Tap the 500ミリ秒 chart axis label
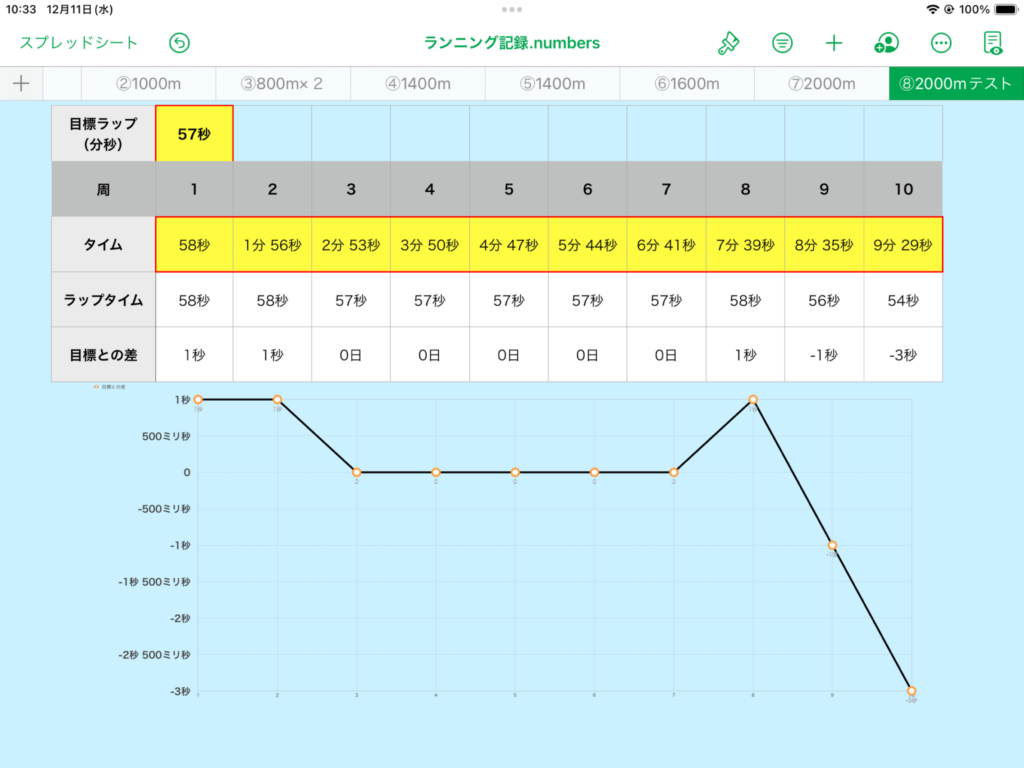 [x=166, y=436]
